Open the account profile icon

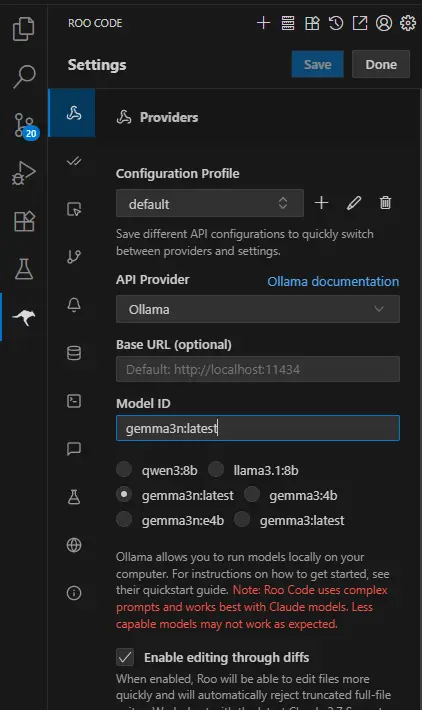(x=384, y=23)
